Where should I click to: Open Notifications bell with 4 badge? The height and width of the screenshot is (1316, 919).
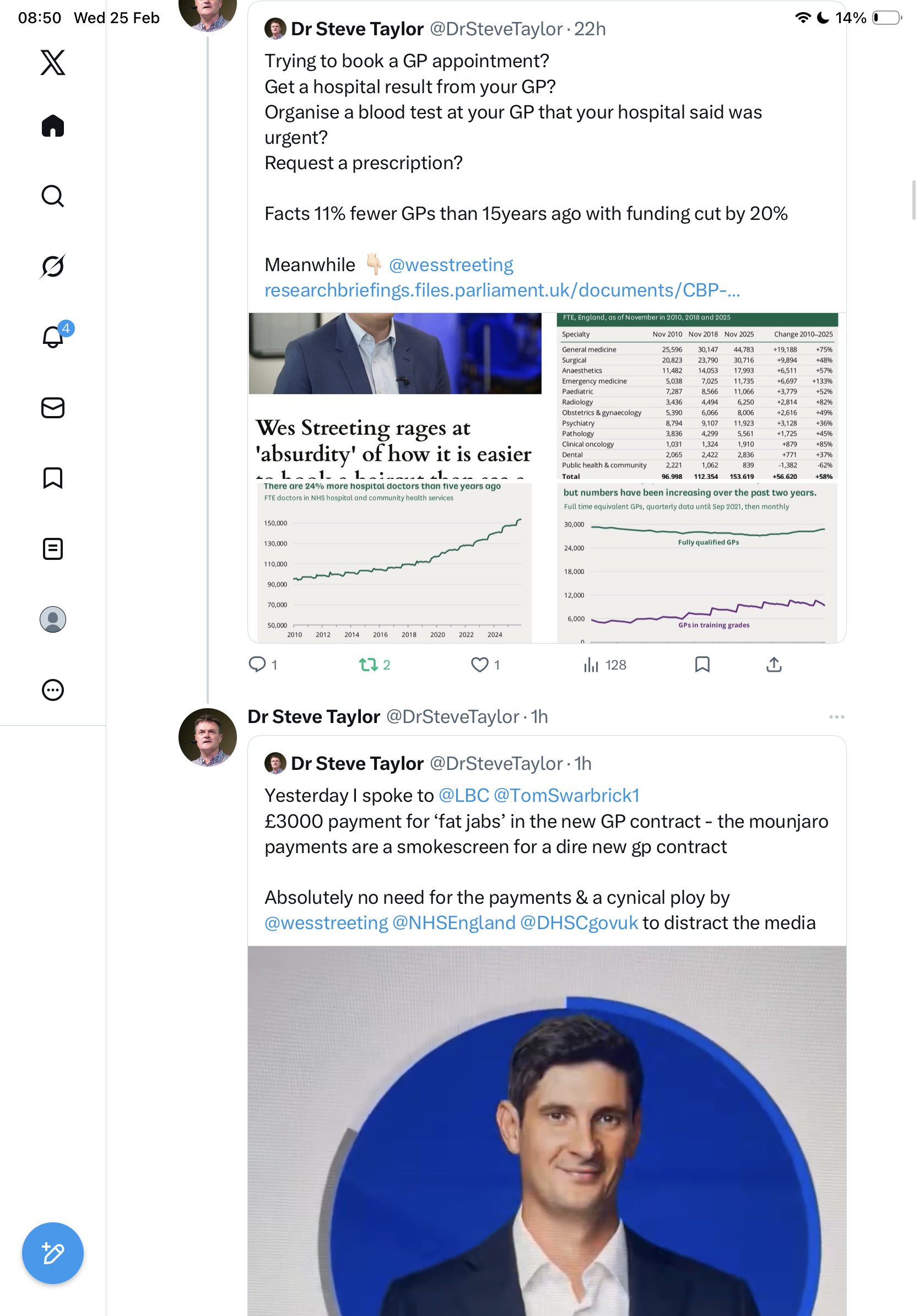coord(54,337)
